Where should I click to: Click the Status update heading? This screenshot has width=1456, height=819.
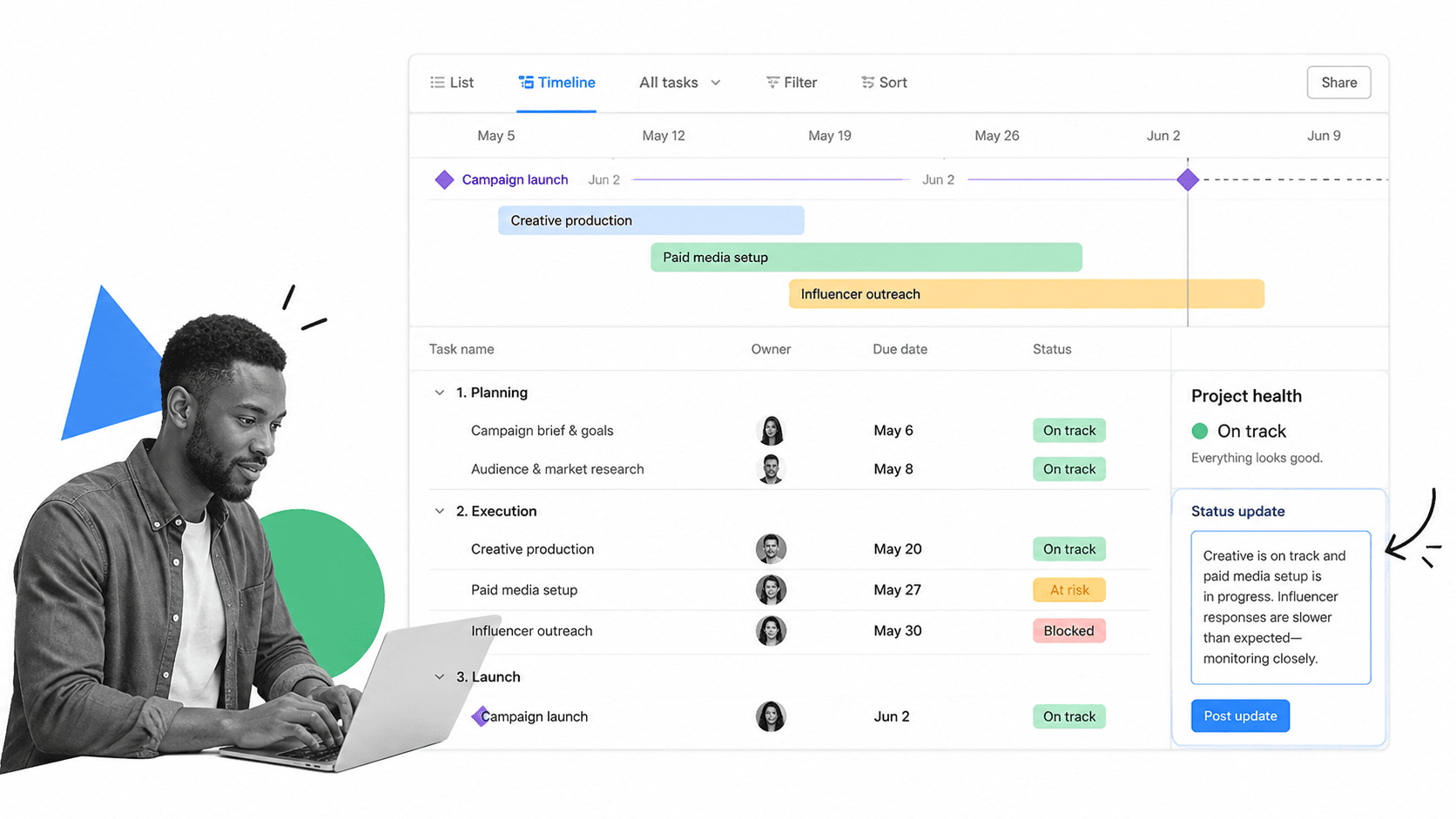(x=1237, y=511)
